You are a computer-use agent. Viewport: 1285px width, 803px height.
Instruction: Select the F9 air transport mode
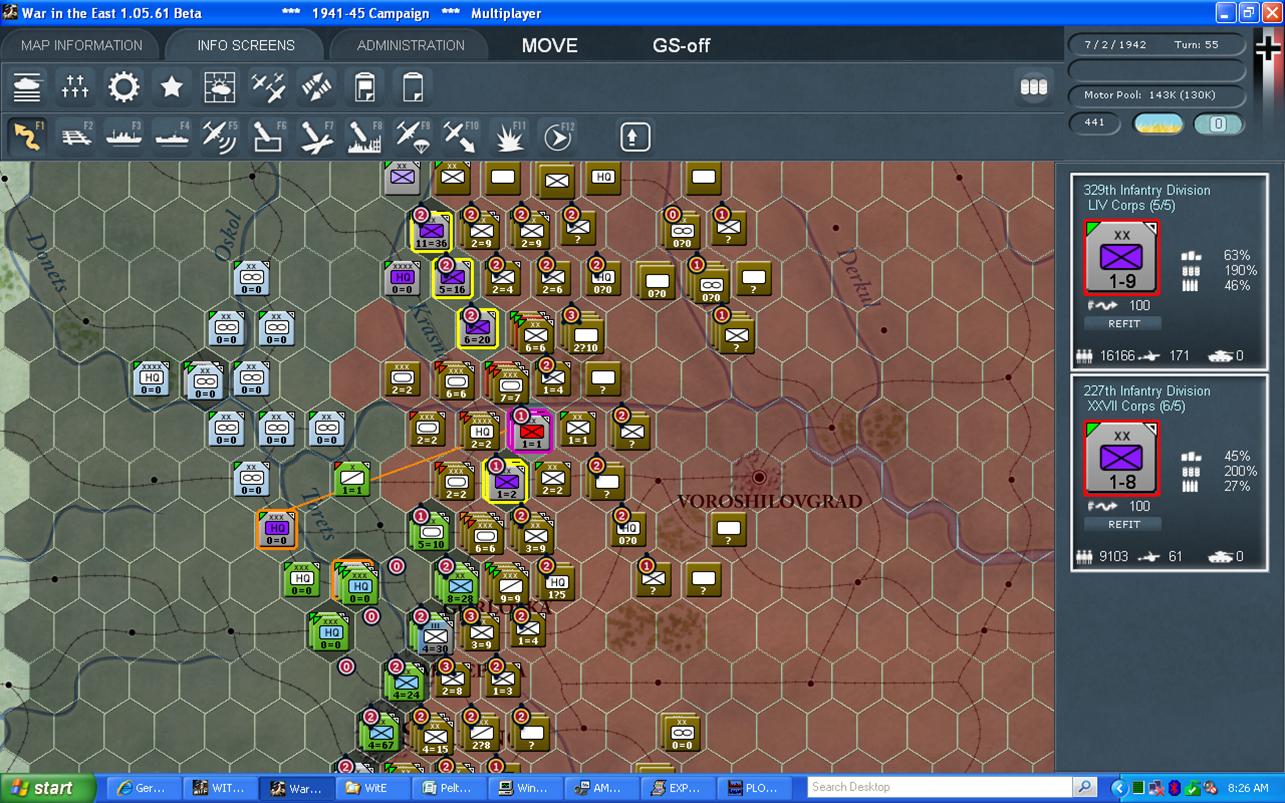click(x=413, y=136)
